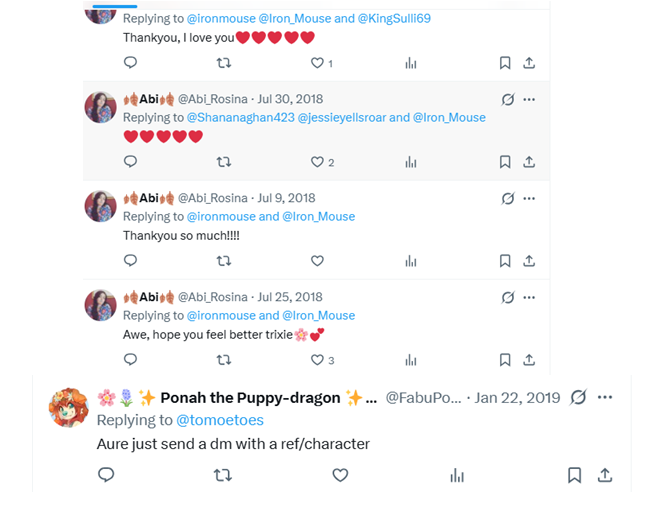661x512 pixels.
Task: Reply to the 'Thankyou so much!!!!' tweet
Action: tap(130, 261)
